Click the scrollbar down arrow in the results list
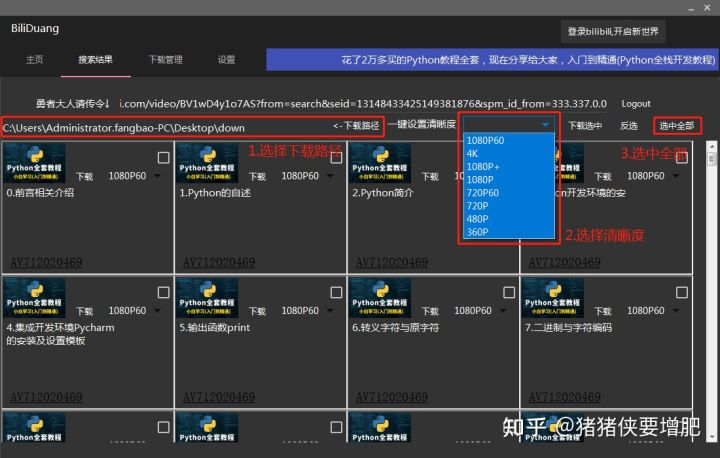 click(712, 437)
